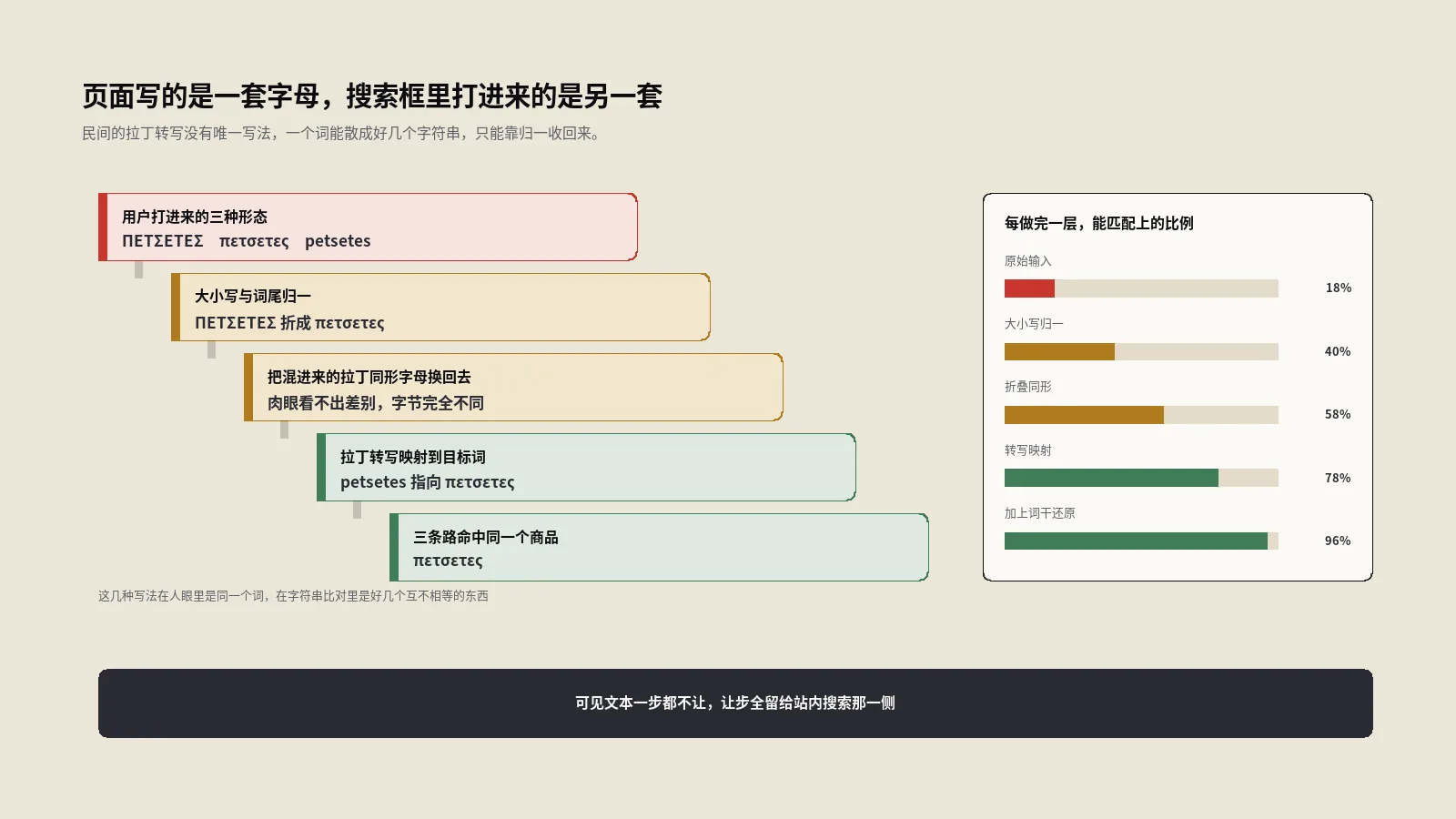Click the 40% value label
Screen dimensions: 1456x819
(1338, 351)
